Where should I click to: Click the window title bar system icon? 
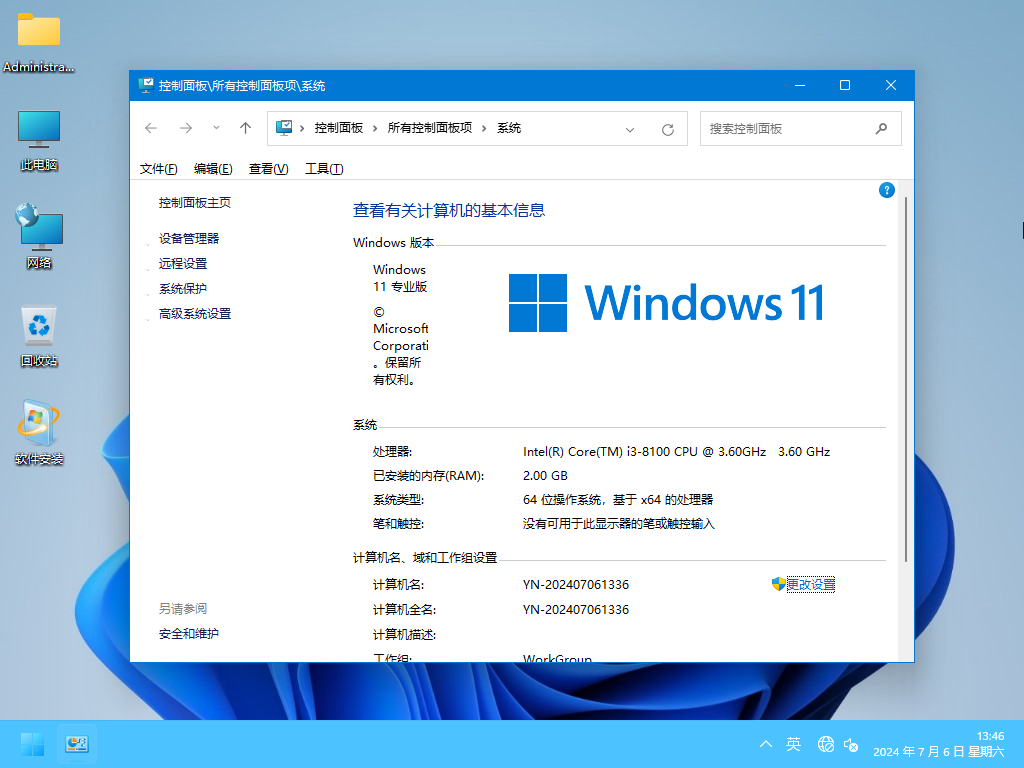146,86
